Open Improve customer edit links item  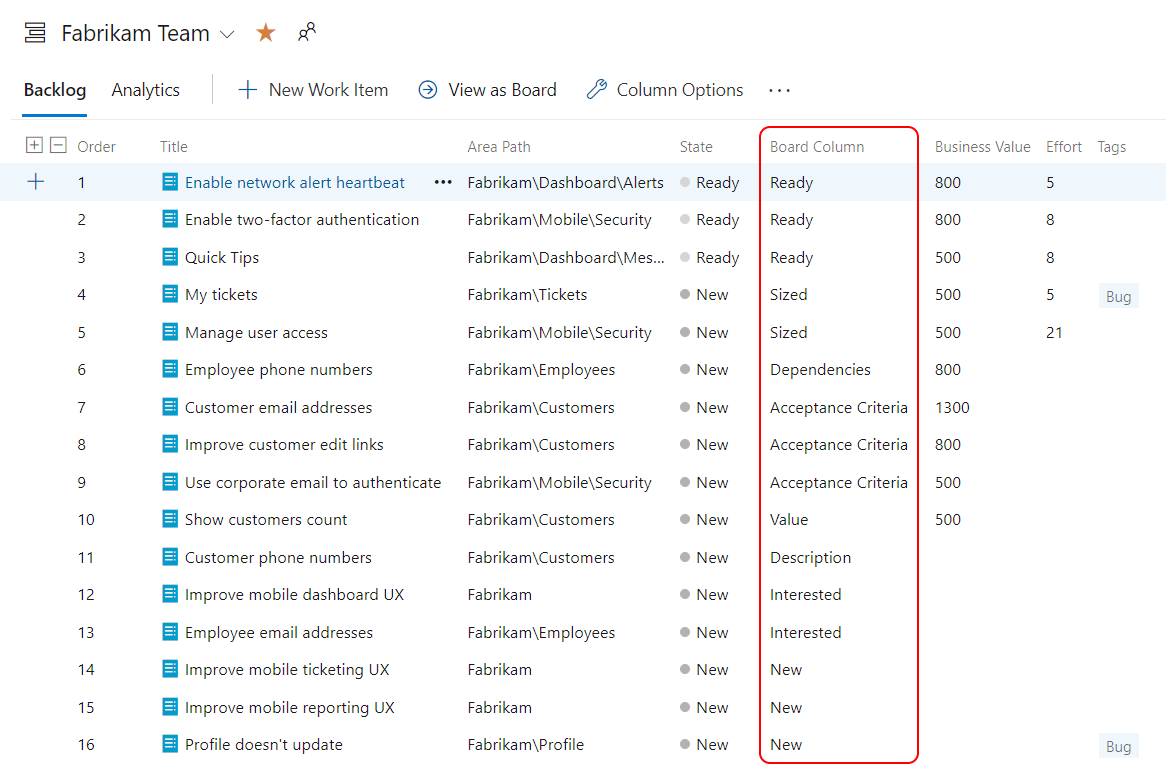[284, 445]
